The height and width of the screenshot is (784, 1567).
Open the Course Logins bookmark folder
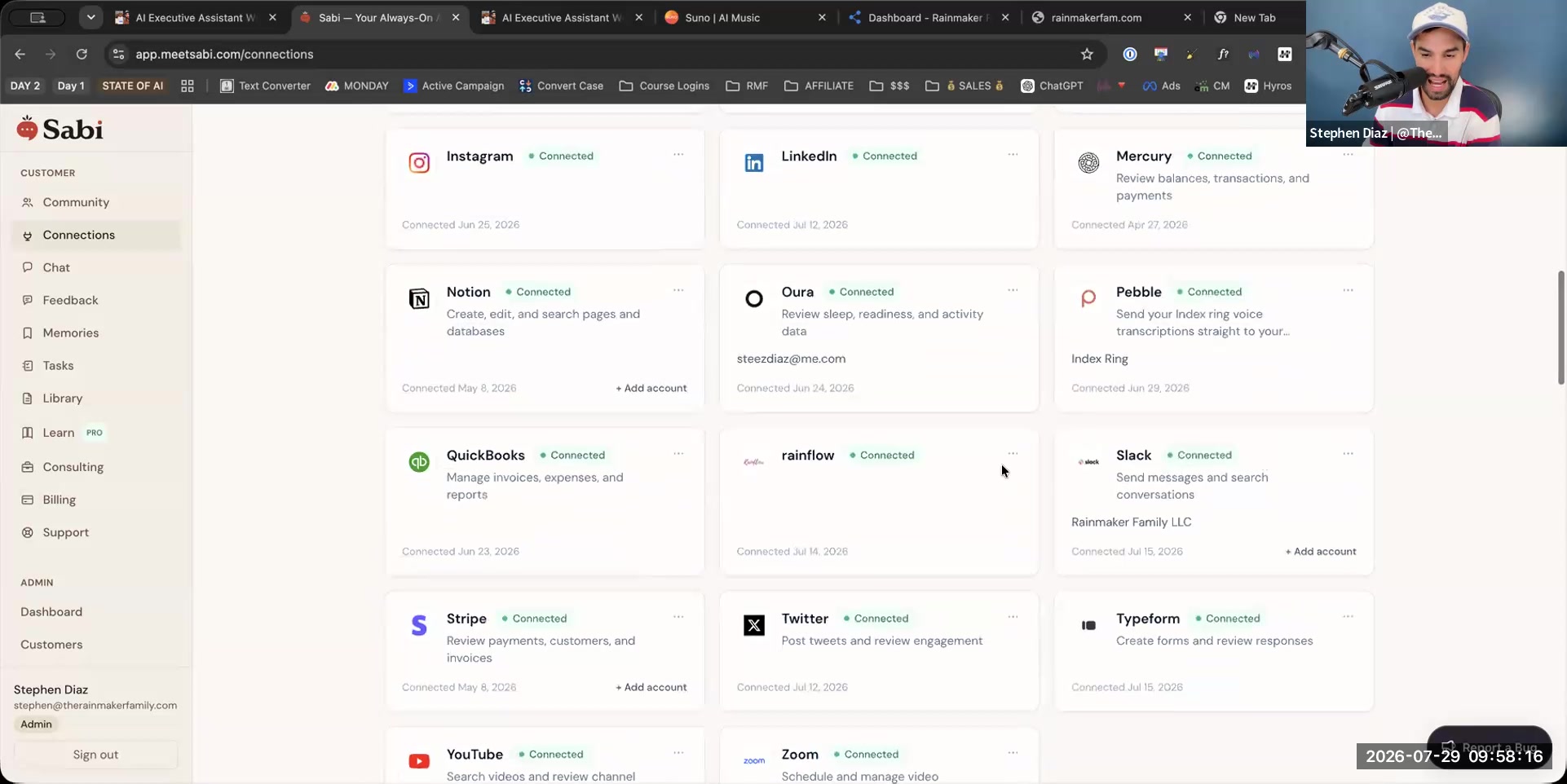(x=664, y=86)
